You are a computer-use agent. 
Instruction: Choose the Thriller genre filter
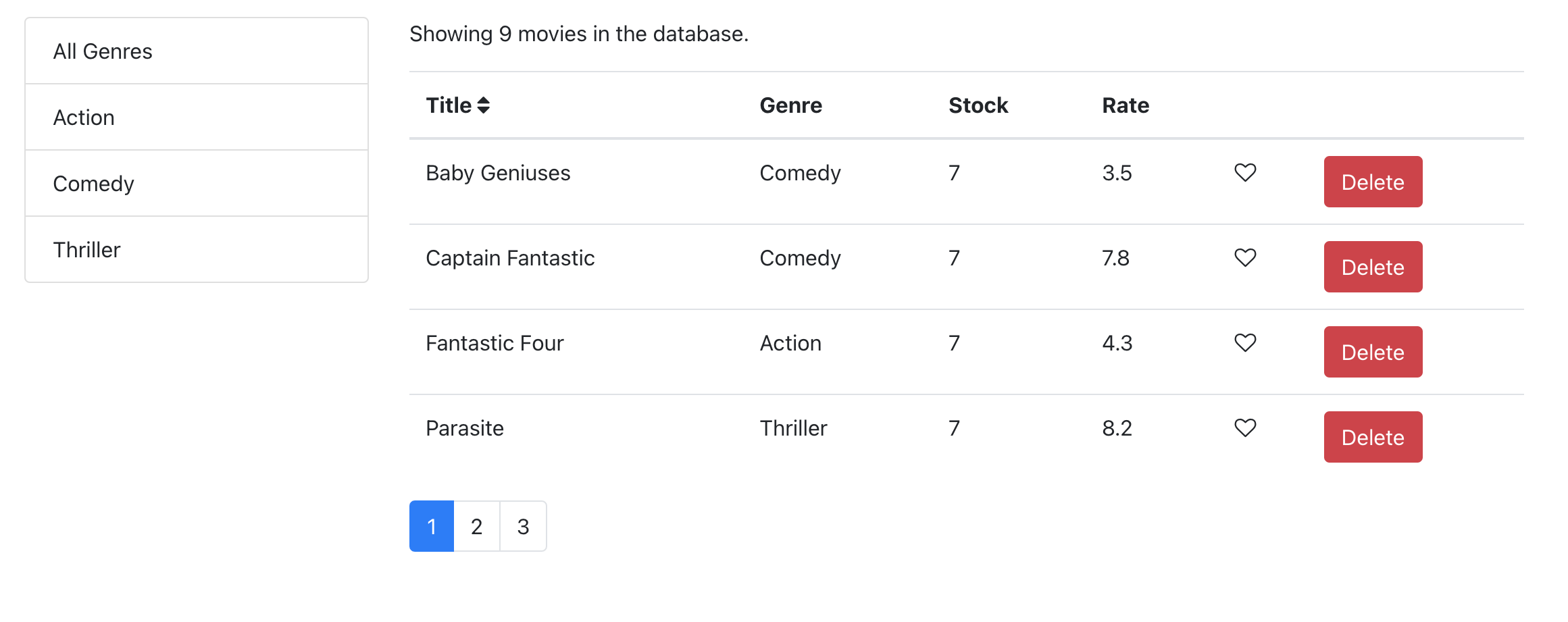coord(197,250)
